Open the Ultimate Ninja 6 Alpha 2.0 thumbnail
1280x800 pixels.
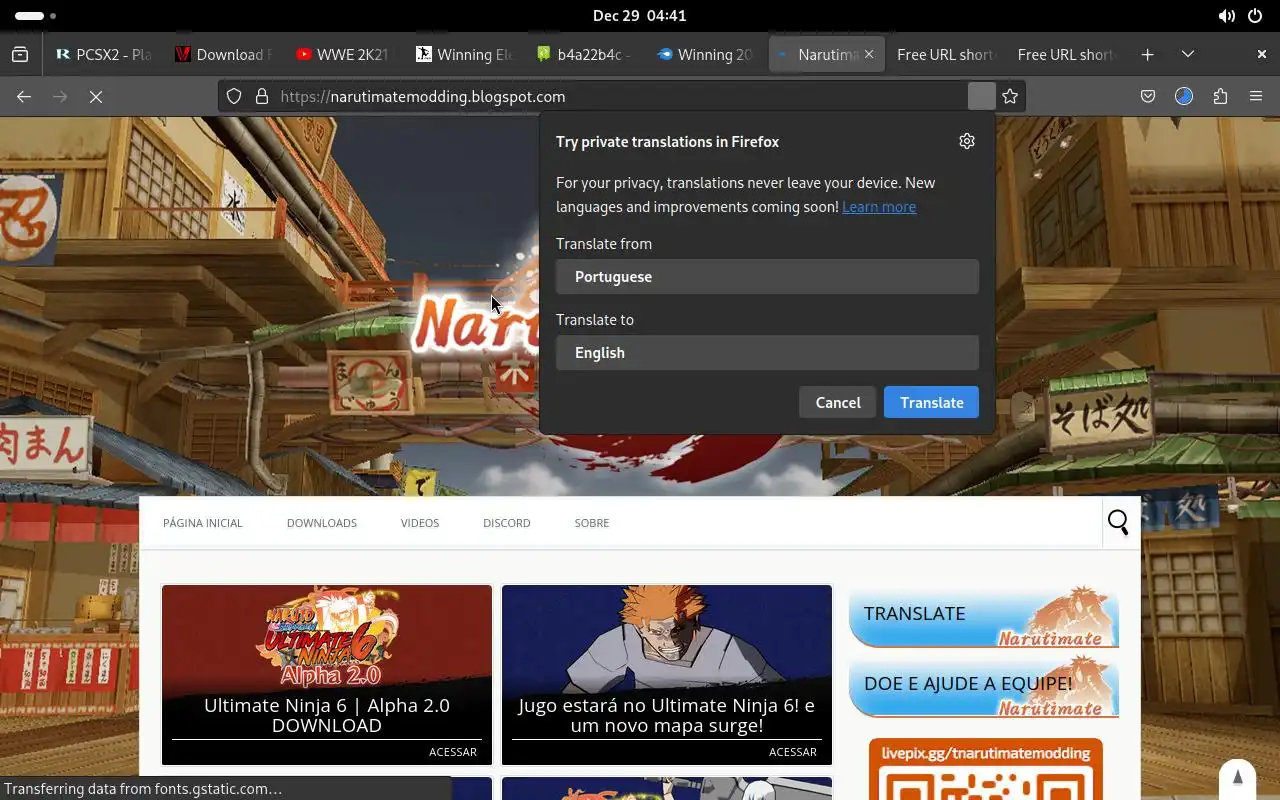(x=327, y=675)
